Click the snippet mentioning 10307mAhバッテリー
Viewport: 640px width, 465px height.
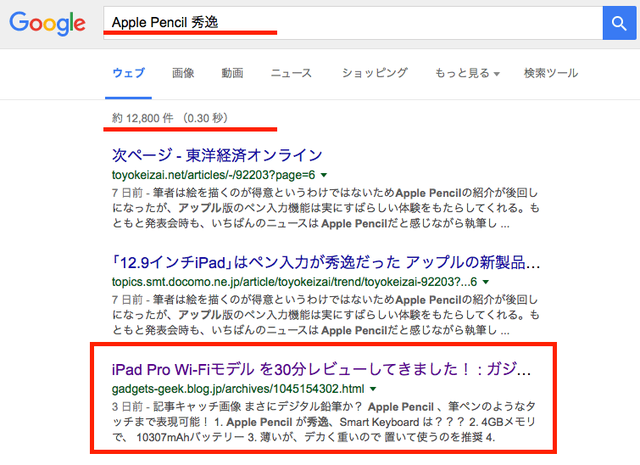(324, 422)
